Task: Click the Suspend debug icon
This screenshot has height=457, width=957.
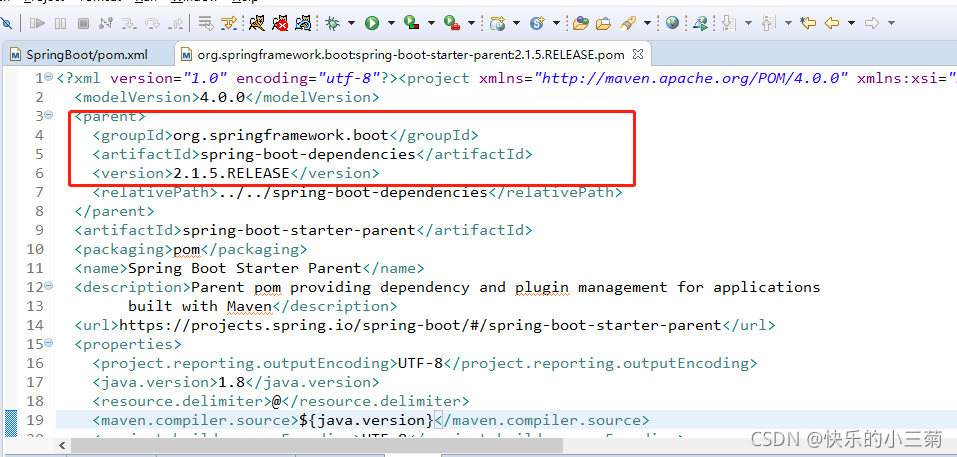Action: tap(60, 23)
